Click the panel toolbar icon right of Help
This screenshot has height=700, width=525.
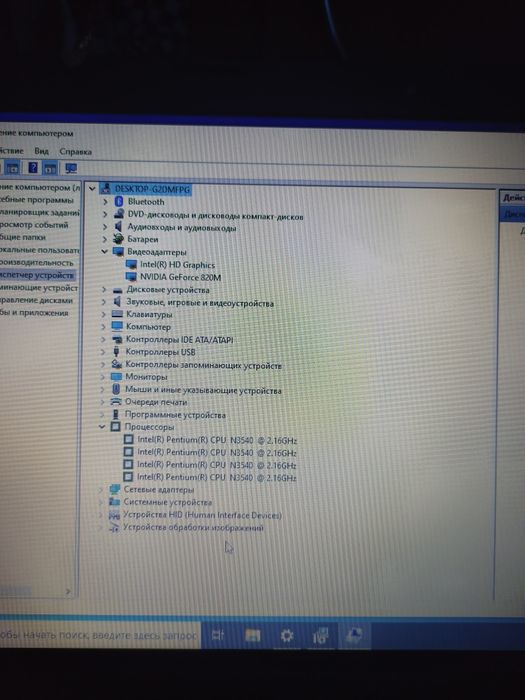click(50, 168)
